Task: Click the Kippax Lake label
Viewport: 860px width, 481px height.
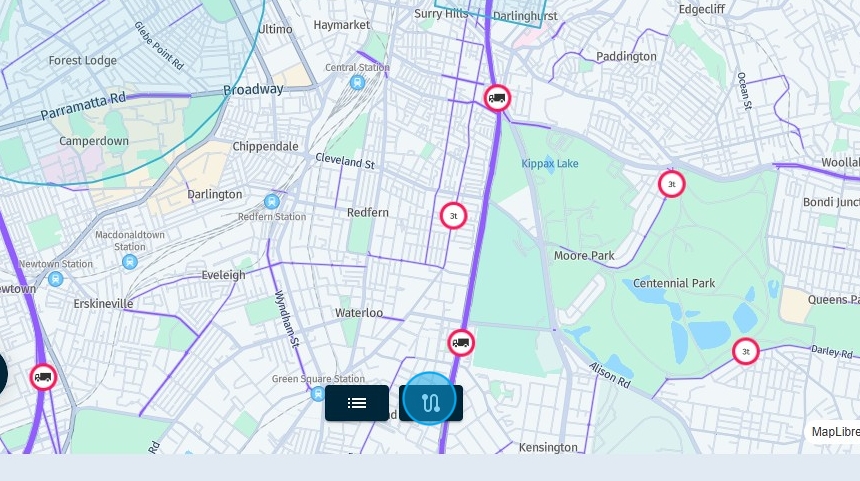Action: pos(550,163)
